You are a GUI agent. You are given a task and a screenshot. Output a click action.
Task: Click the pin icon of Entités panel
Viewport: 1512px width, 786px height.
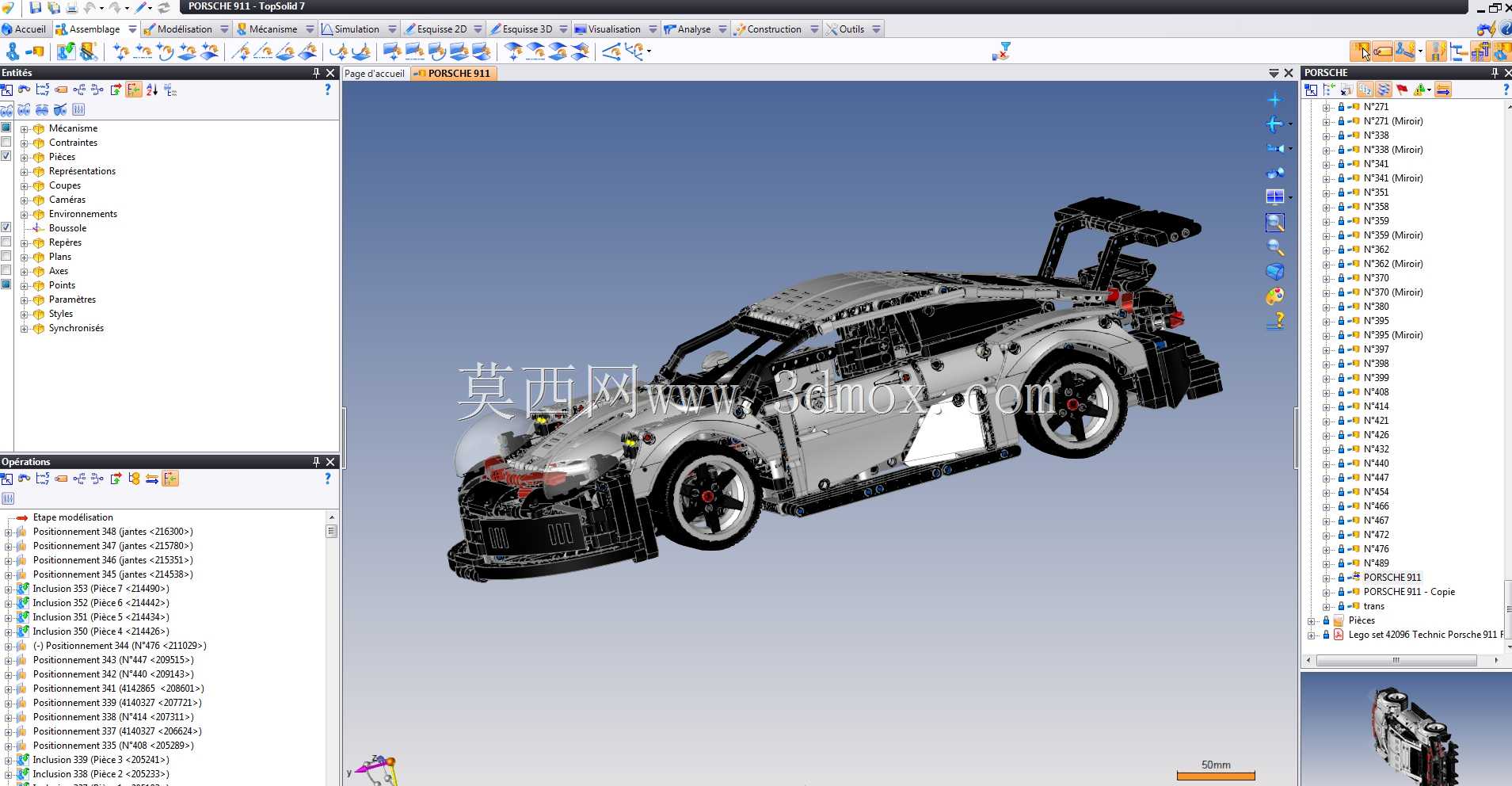(316, 73)
